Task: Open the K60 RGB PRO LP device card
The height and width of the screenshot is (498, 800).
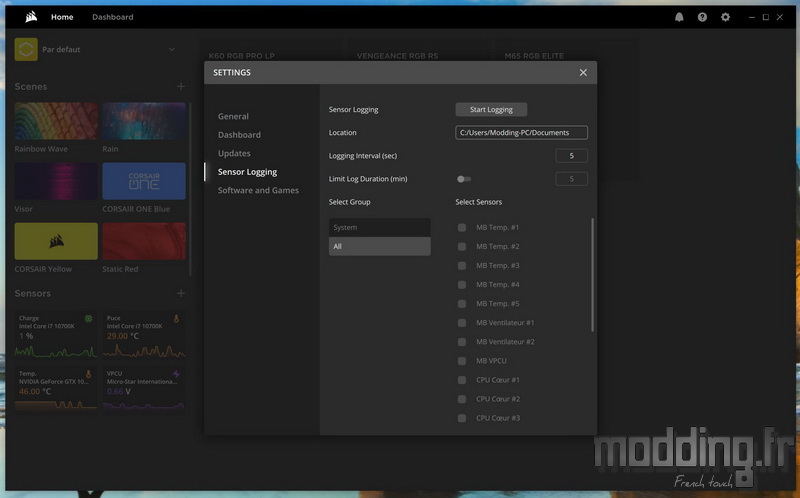Action: (242, 56)
